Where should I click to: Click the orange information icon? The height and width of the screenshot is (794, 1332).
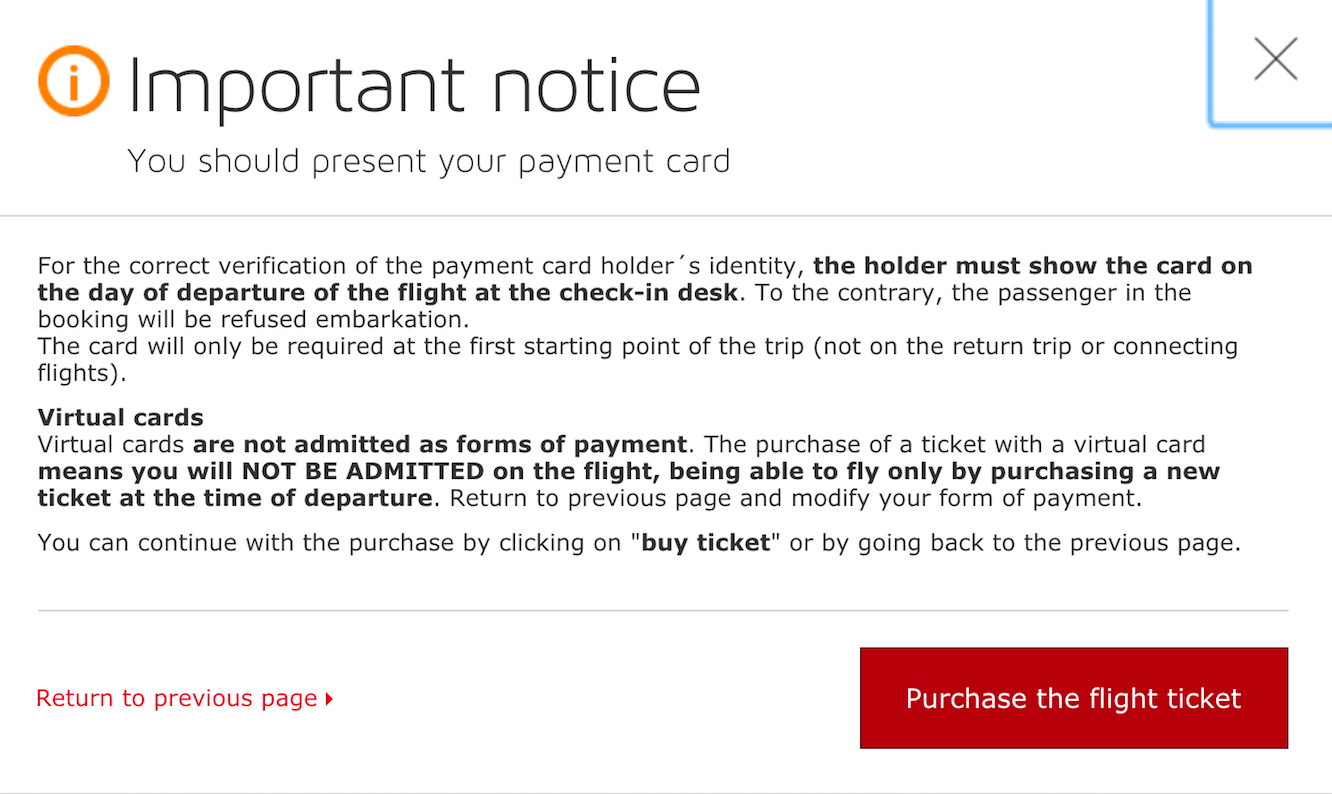pyautogui.click(x=73, y=81)
